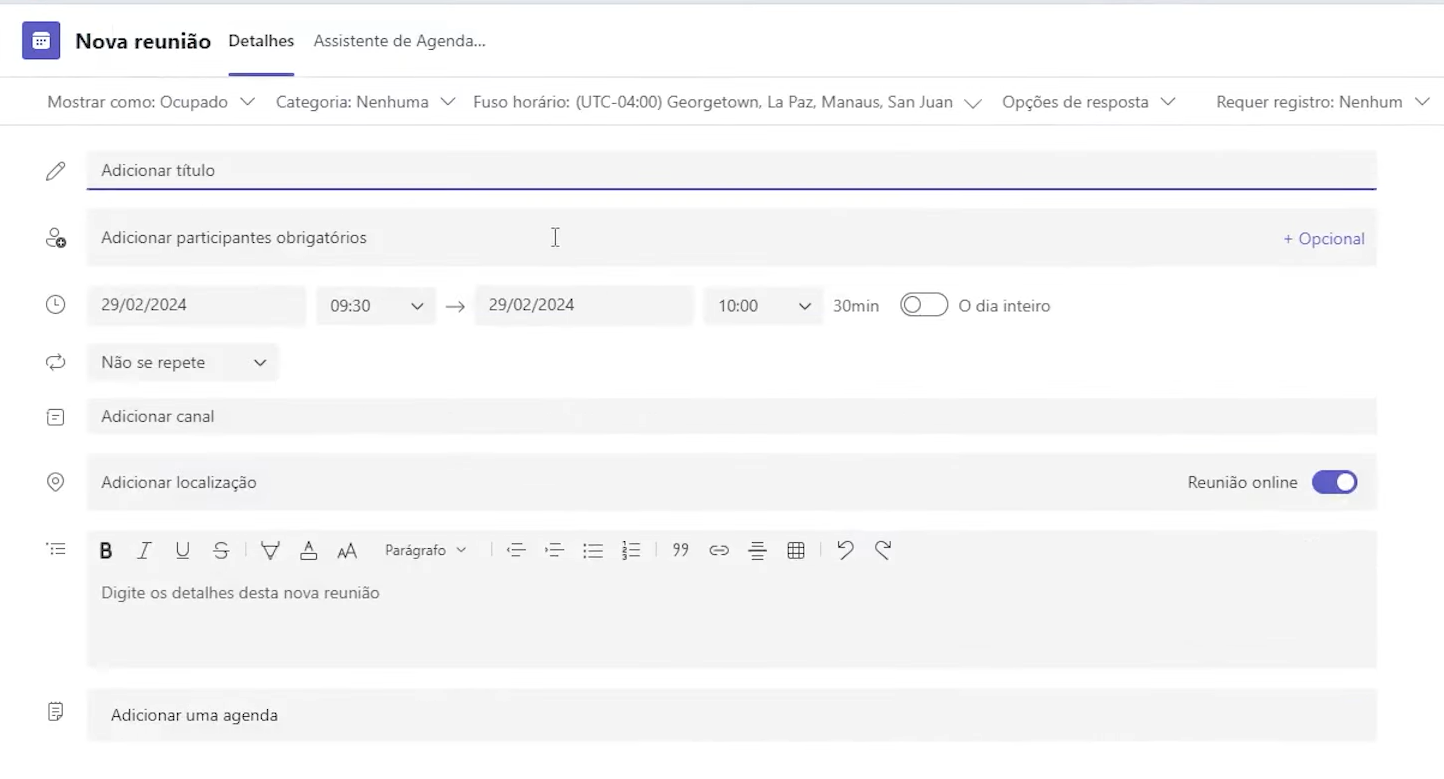Click the agenda notes icon
The image size is (1444, 779).
(x=56, y=712)
